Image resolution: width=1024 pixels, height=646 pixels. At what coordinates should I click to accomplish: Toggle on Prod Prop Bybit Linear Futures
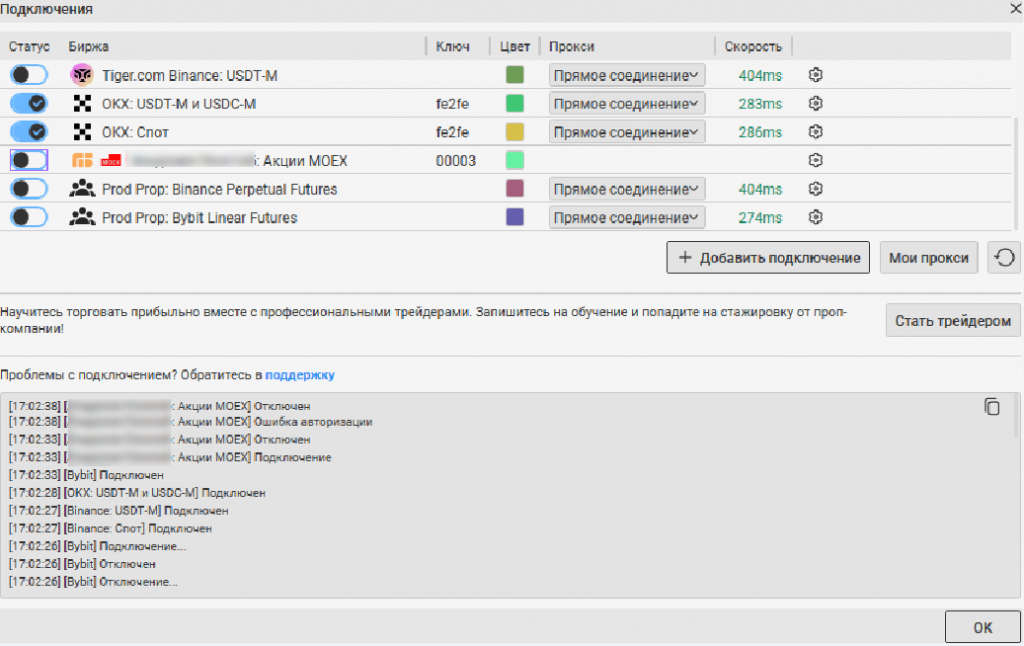29,217
